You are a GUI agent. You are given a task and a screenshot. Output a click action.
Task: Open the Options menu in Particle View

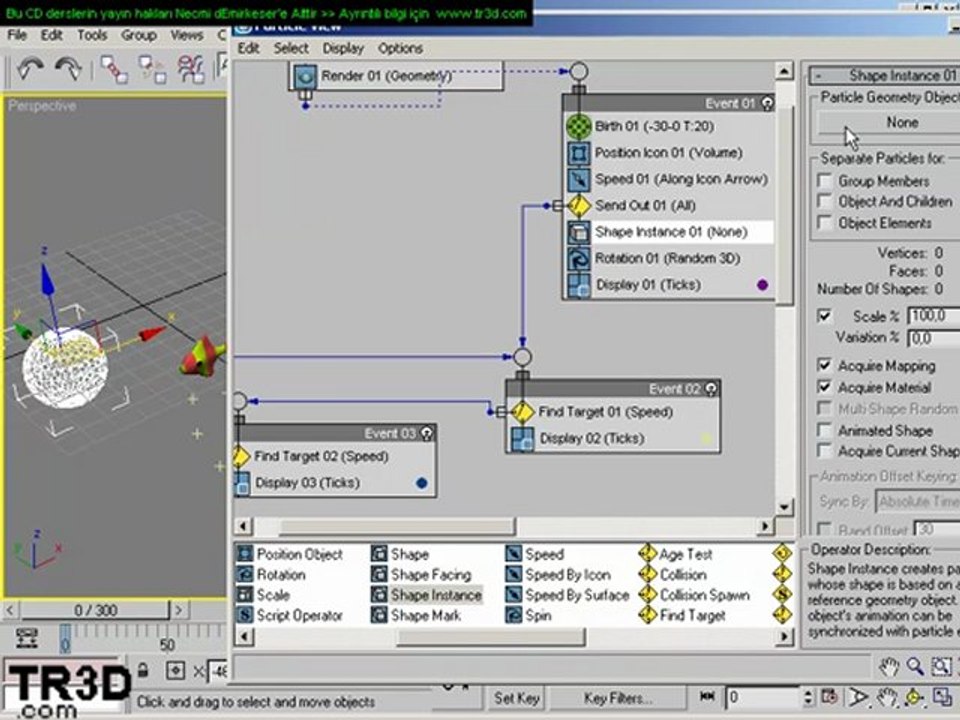[400, 48]
